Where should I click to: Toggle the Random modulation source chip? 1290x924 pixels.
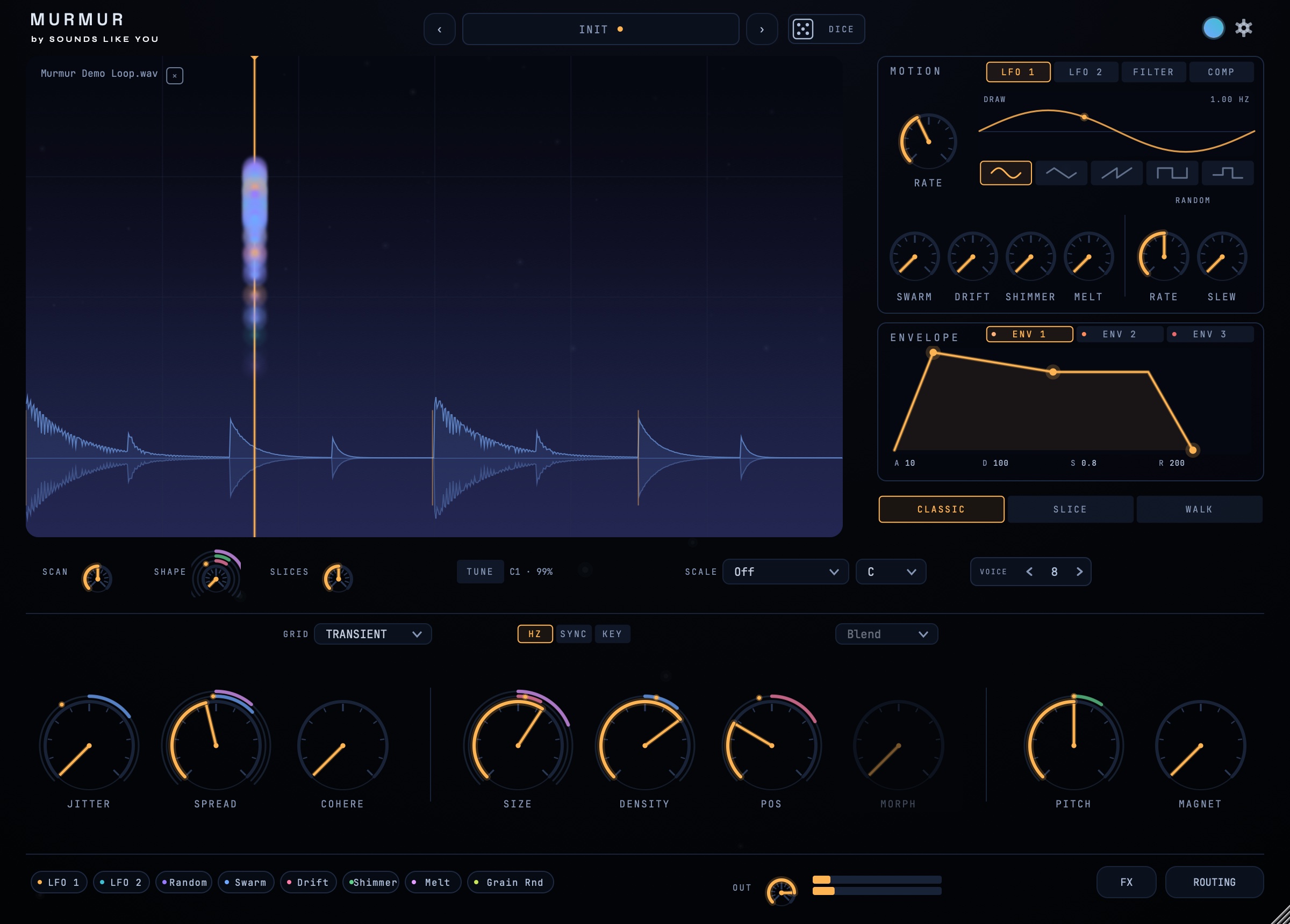(184, 882)
